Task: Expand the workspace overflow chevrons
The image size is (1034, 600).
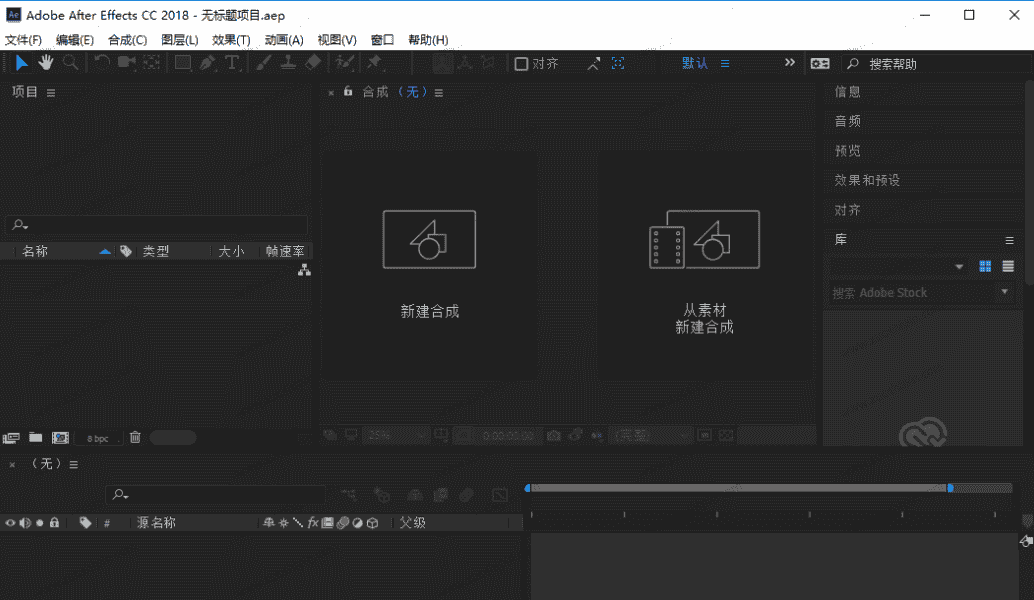Action: [x=790, y=63]
